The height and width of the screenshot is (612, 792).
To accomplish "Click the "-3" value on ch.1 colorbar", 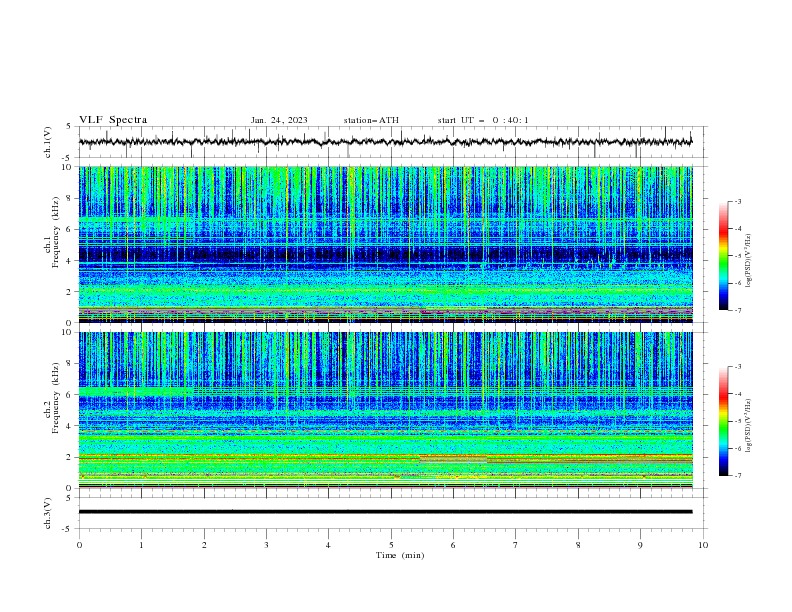I will point(738,201).
